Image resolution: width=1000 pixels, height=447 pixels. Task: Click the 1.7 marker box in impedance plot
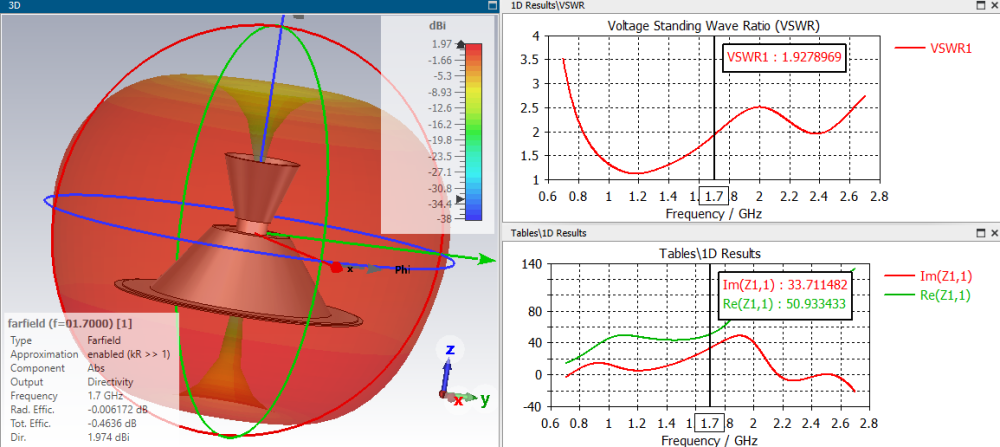(x=709, y=423)
